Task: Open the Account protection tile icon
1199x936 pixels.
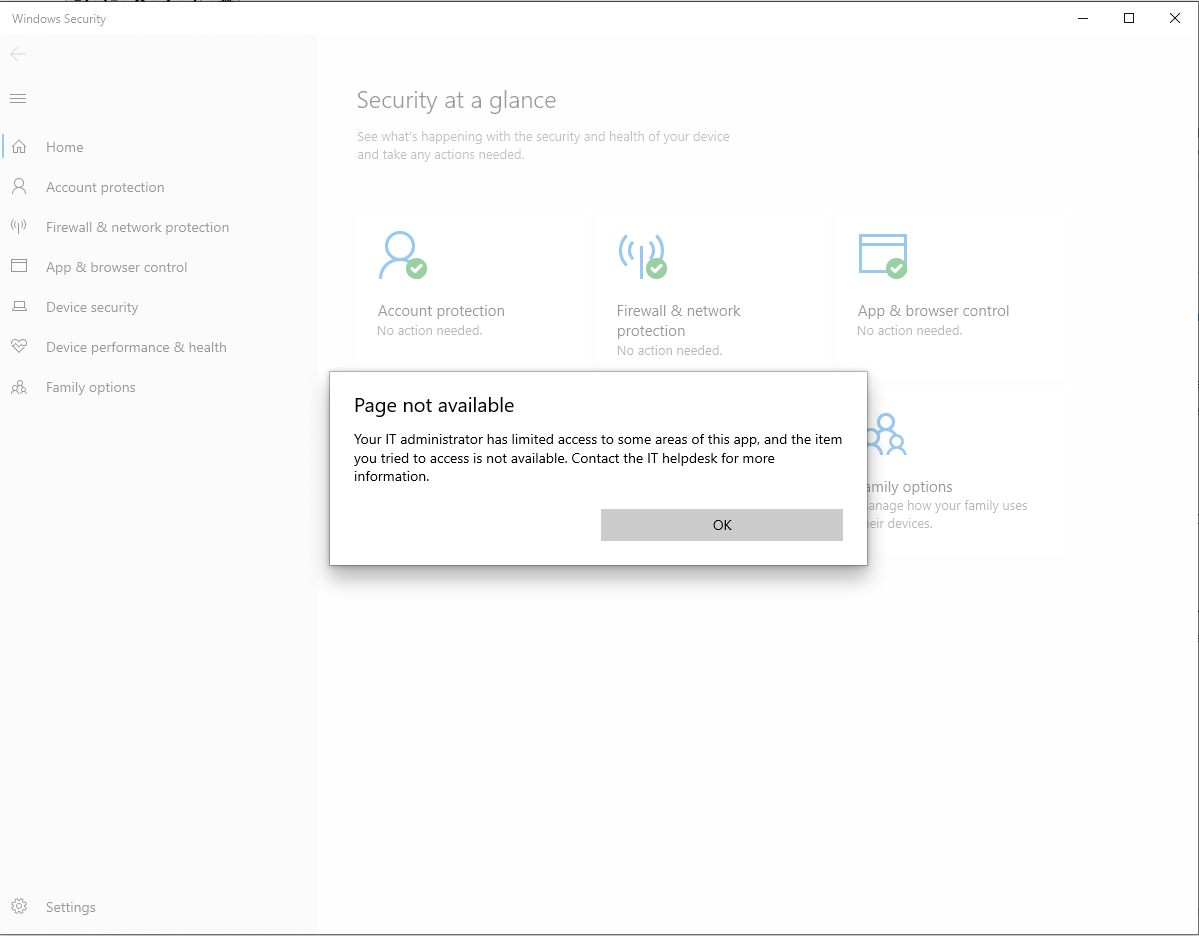Action: coord(403,255)
